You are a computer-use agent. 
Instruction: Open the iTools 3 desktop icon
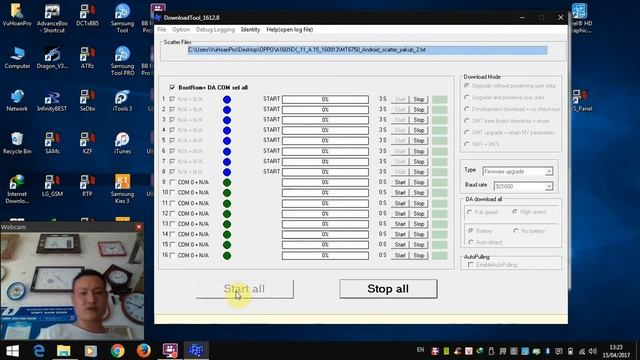pyautogui.click(x=122, y=100)
